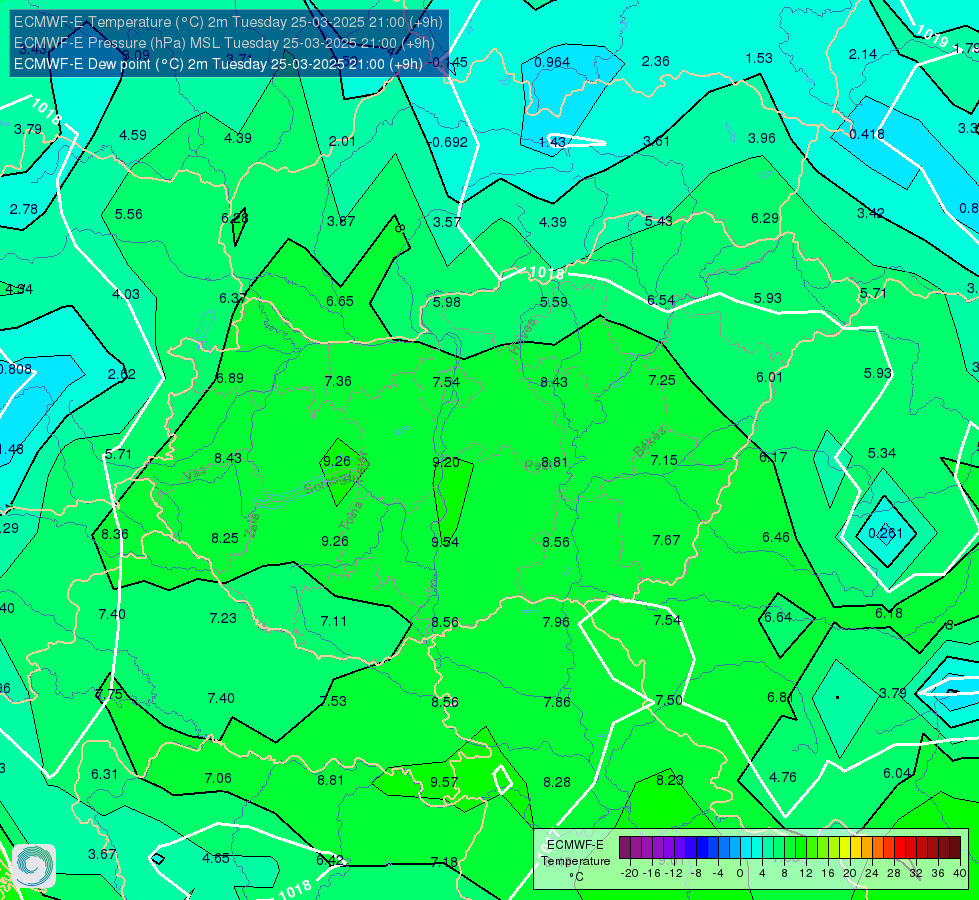Viewport: 979px width, 900px height.
Task: Select the ECMWF-E Temperature 2m layer title
Action: coord(228,22)
